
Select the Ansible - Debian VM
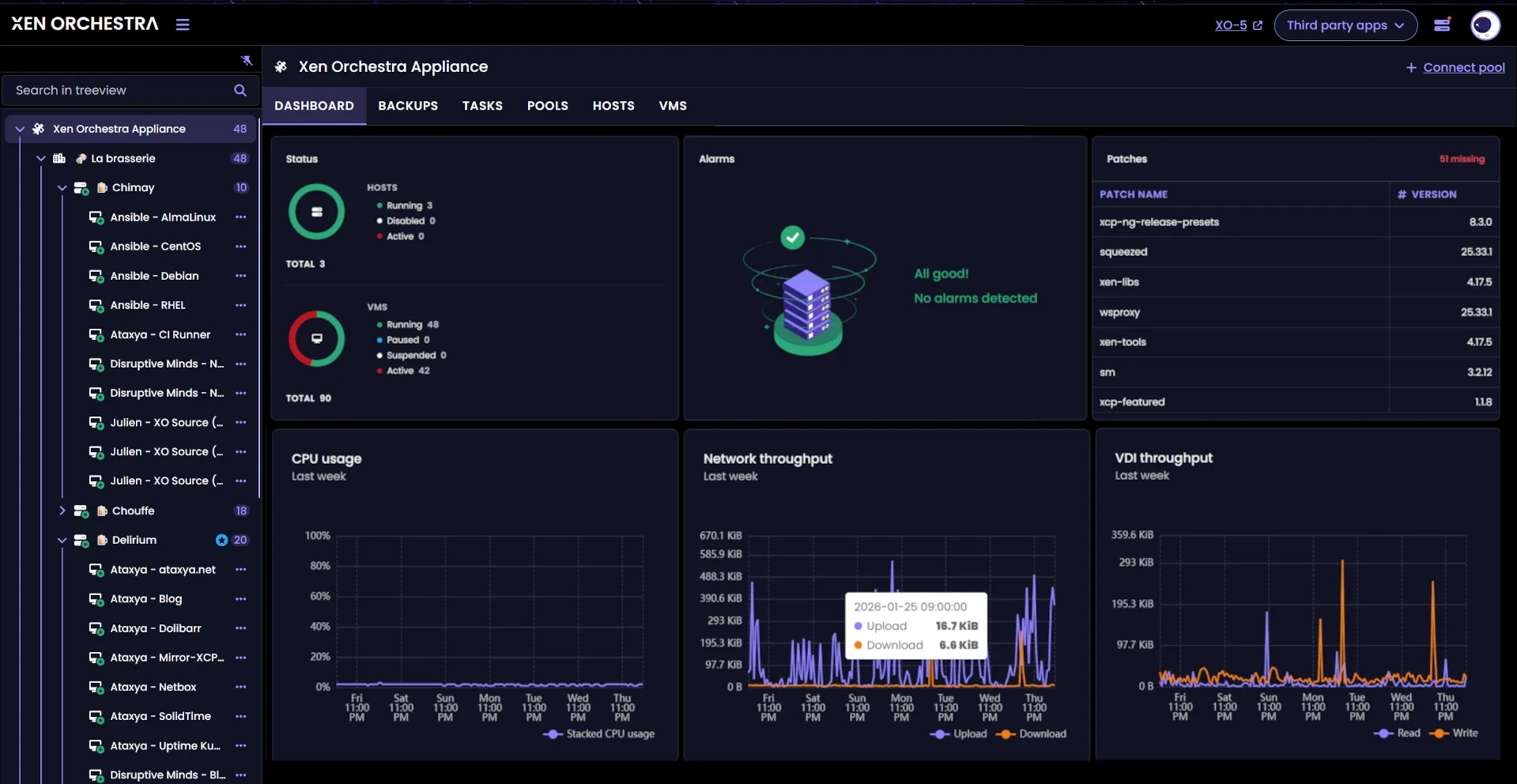pos(154,276)
